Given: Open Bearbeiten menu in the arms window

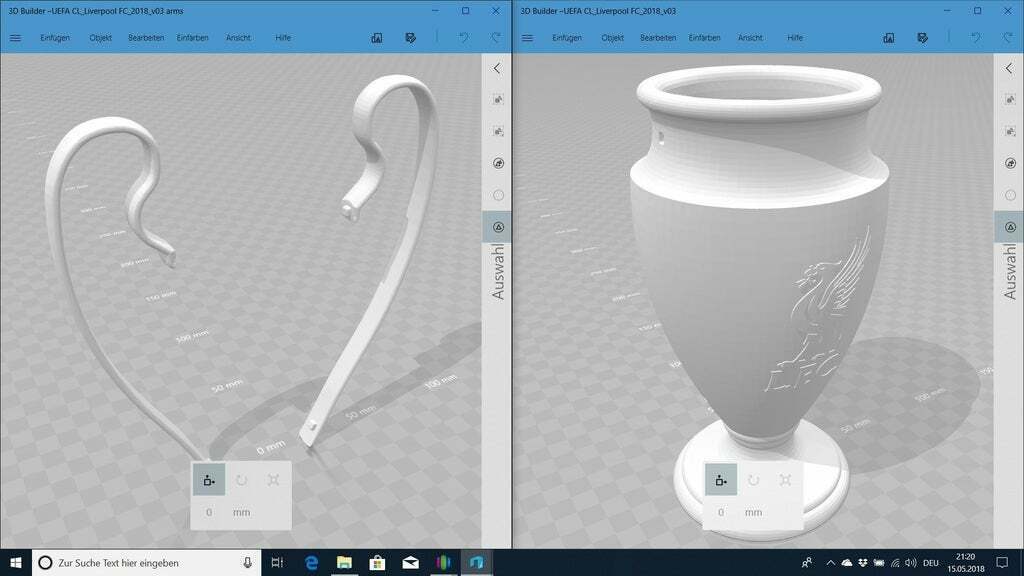Looking at the screenshot, I should pyautogui.click(x=146, y=38).
